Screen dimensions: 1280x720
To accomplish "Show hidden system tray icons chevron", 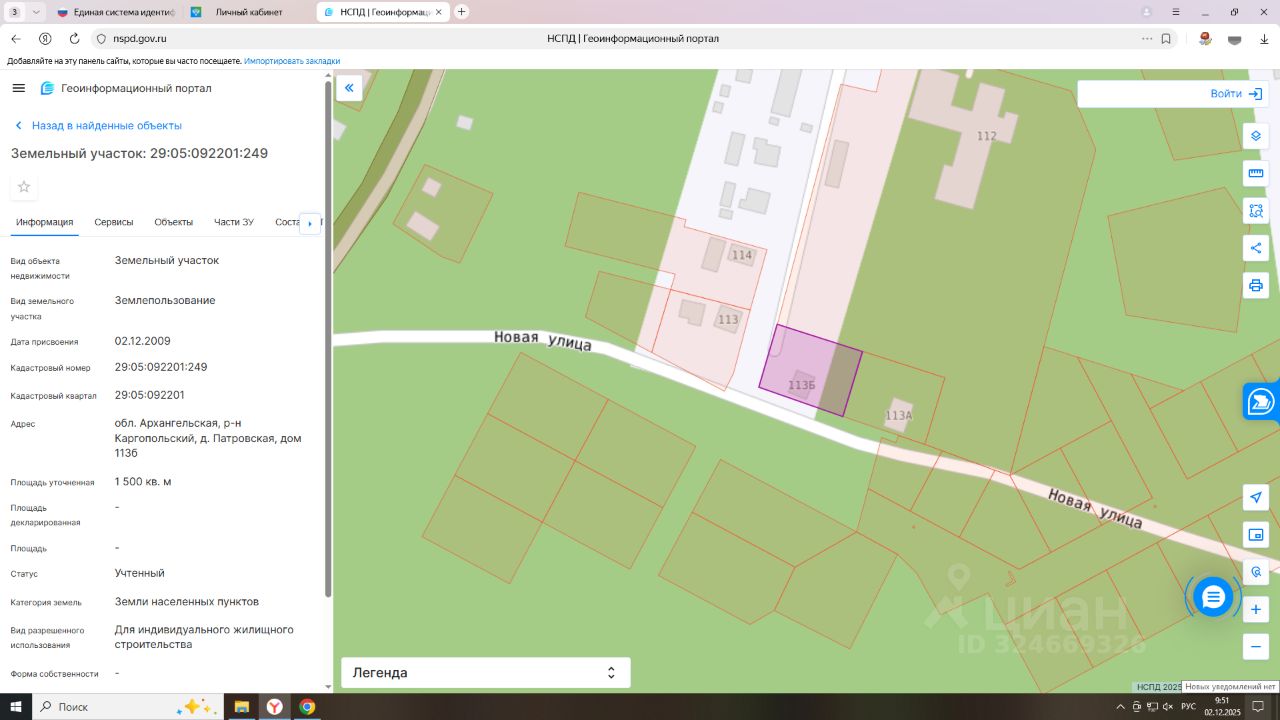I will click(x=1121, y=707).
